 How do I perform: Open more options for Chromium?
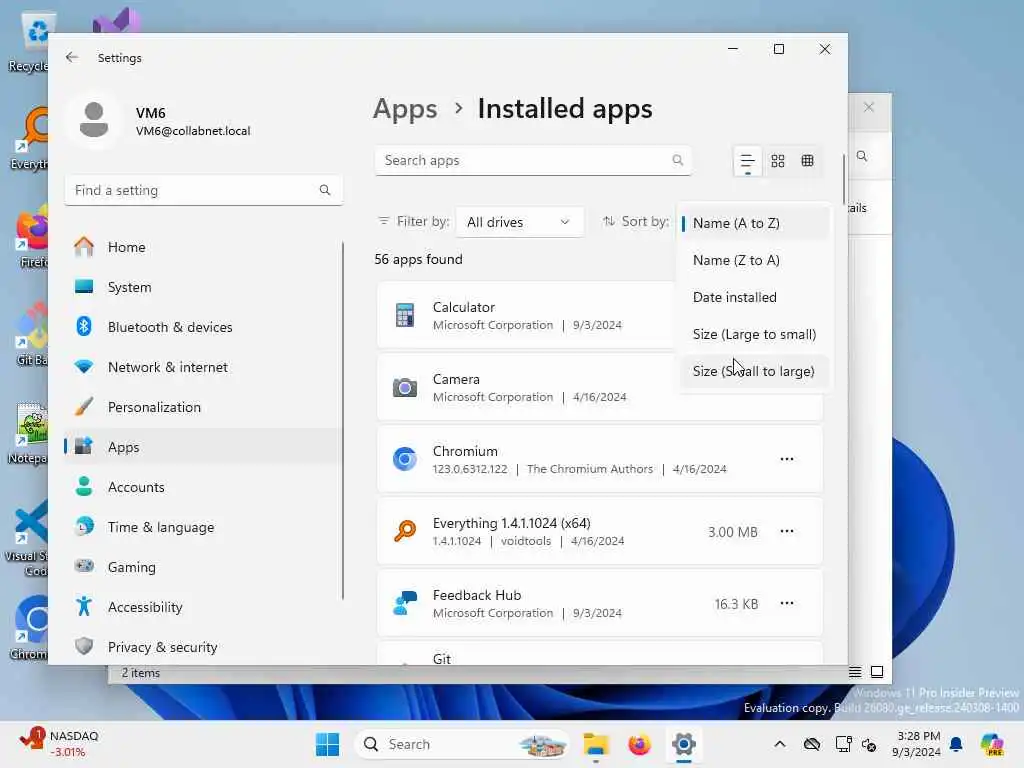pos(787,459)
